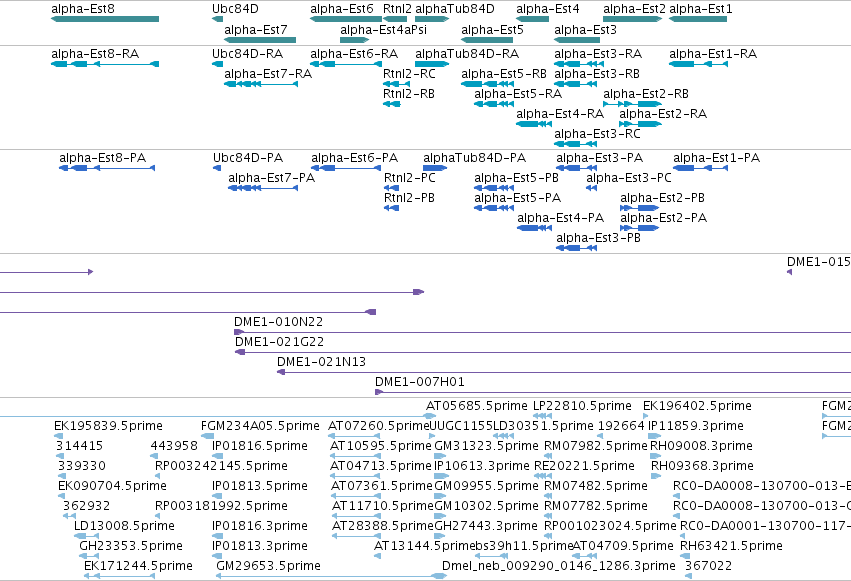The height and width of the screenshot is (581, 851).
Task: Select the Rtnl2-RB transcript label
Action: (409, 94)
